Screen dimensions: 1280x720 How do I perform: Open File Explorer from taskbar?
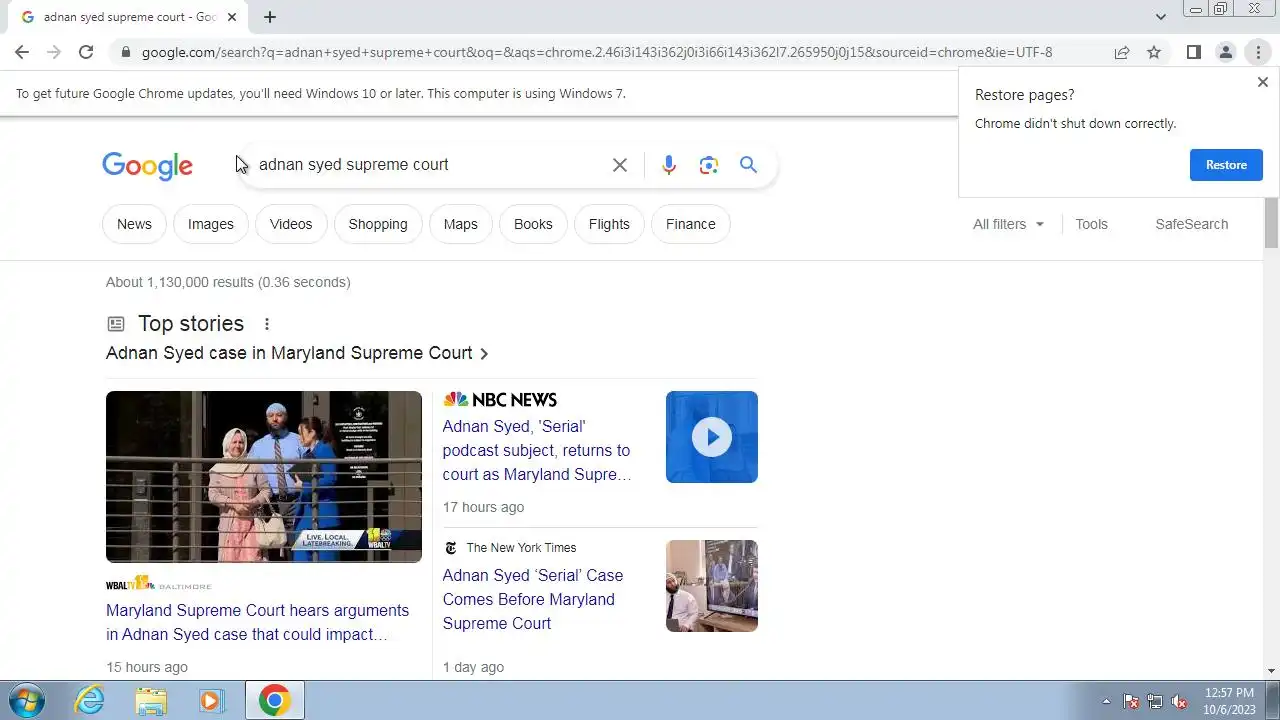151,700
